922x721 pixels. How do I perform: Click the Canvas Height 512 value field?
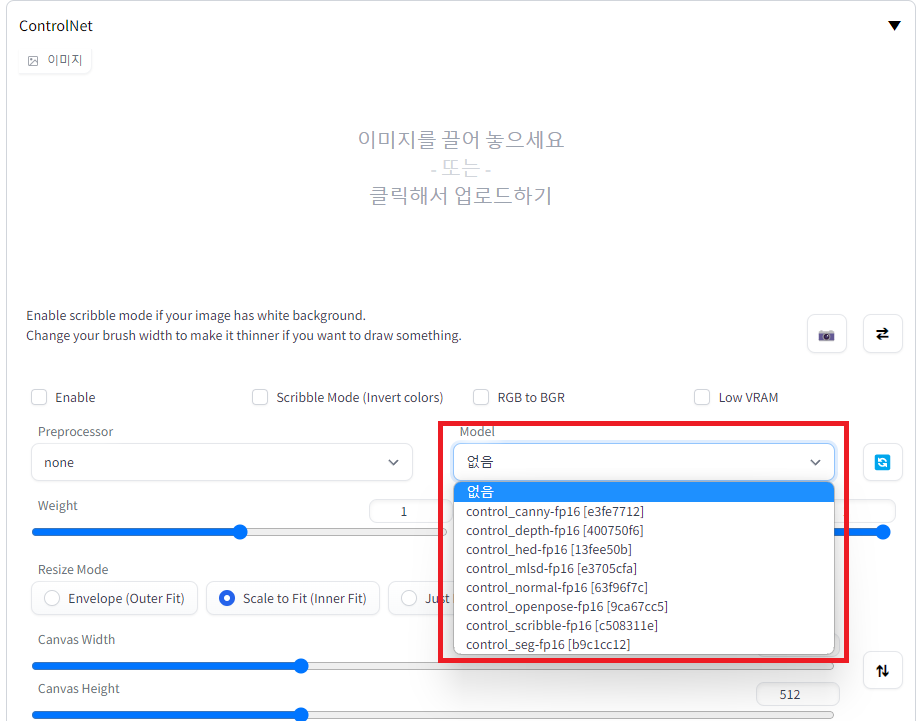click(797, 693)
